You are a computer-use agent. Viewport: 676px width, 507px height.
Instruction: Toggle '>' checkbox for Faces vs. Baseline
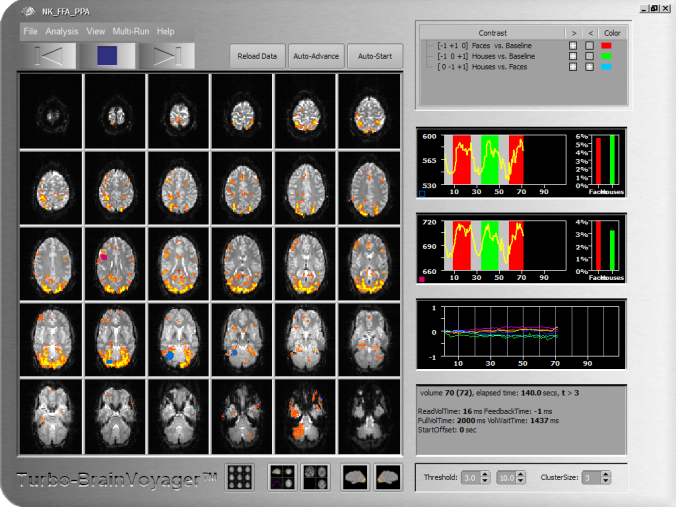click(573, 46)
